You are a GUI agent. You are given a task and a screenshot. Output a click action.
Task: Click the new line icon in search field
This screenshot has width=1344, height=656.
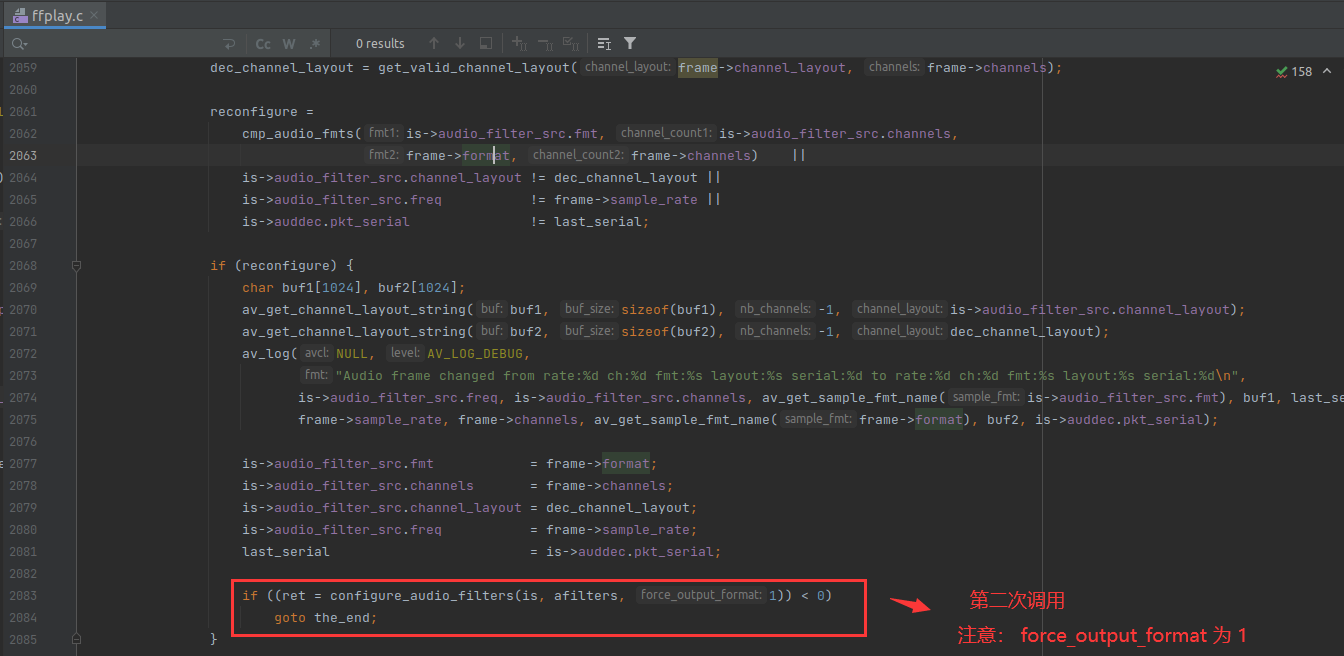(229, 44)
